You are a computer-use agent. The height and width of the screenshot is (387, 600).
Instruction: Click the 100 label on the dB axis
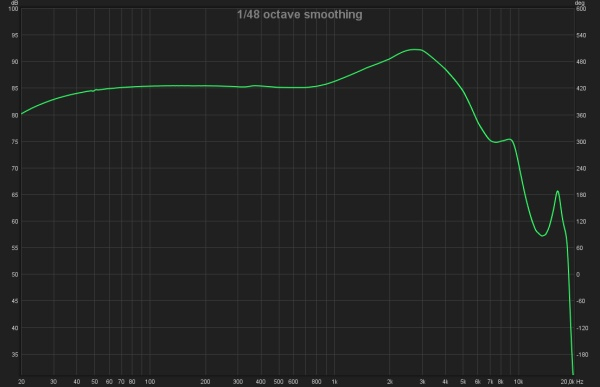13,8
